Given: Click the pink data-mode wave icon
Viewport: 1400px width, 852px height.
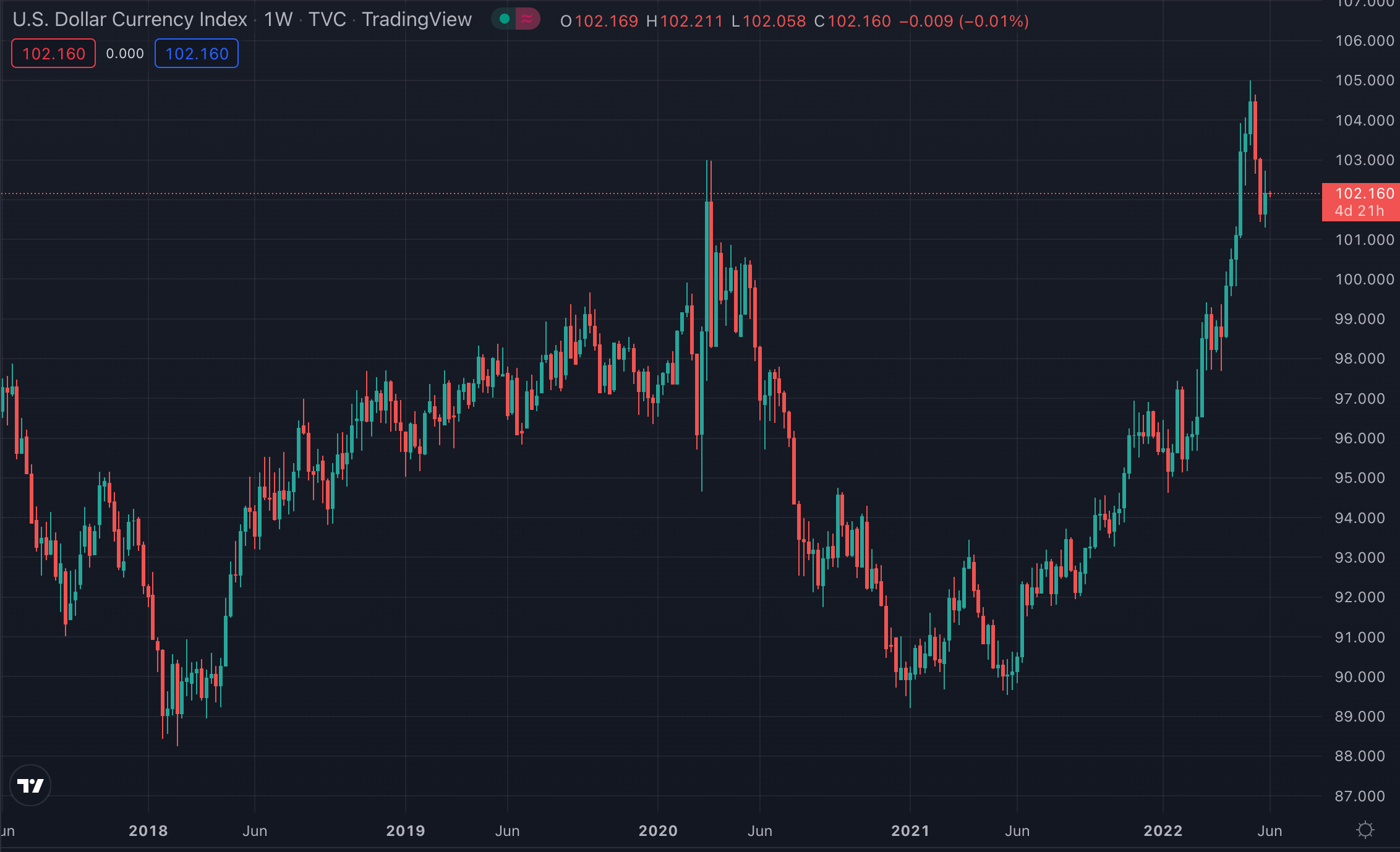Looking at the screenshot, I should pyautogui.click(x=527, y=19).
